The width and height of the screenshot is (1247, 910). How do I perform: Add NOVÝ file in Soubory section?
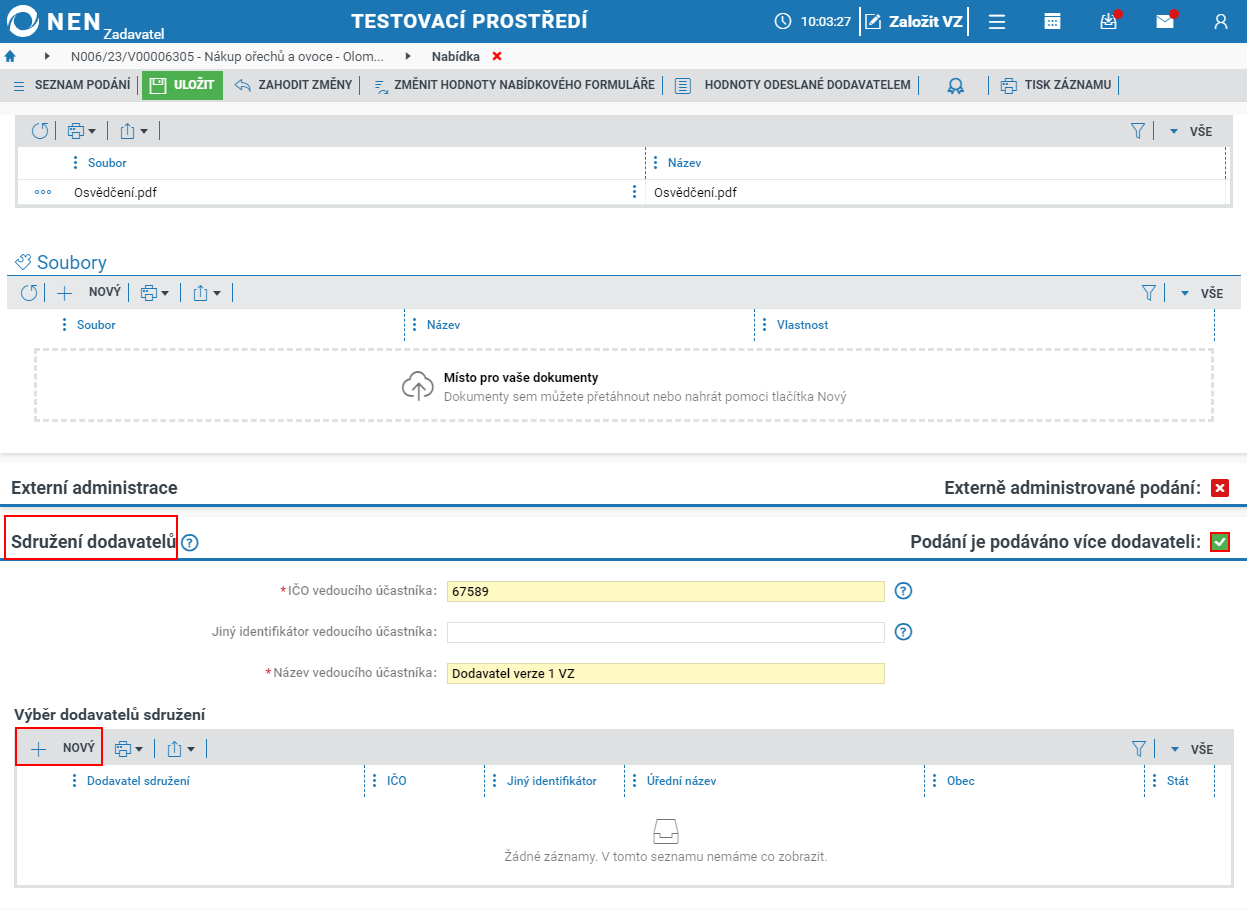(x=89, y=293)
